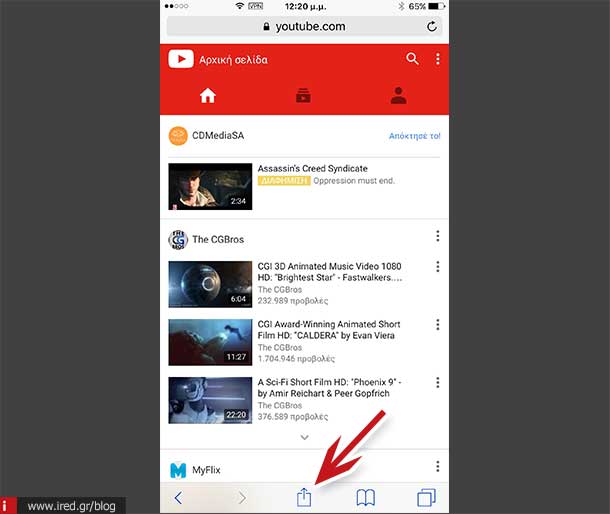Viewport: 610px width, 514px height.
Task: Tap the Oppression must end. ad text
Action: click(x=354, y=181)
